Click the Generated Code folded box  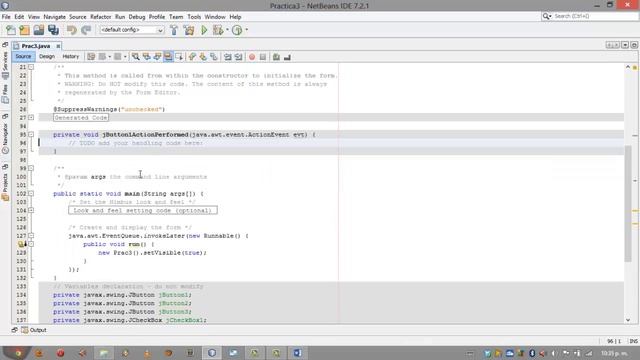(81, 118)
